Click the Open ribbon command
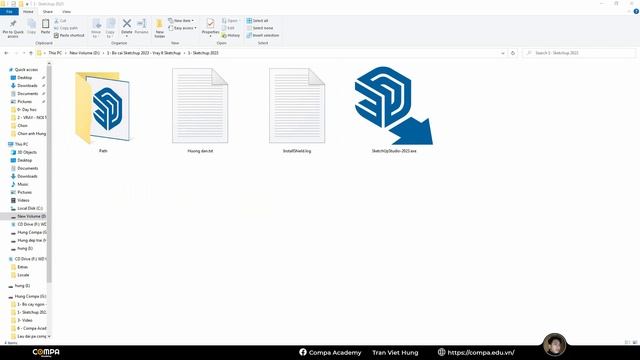640x360 pixels. pos(230,20)
